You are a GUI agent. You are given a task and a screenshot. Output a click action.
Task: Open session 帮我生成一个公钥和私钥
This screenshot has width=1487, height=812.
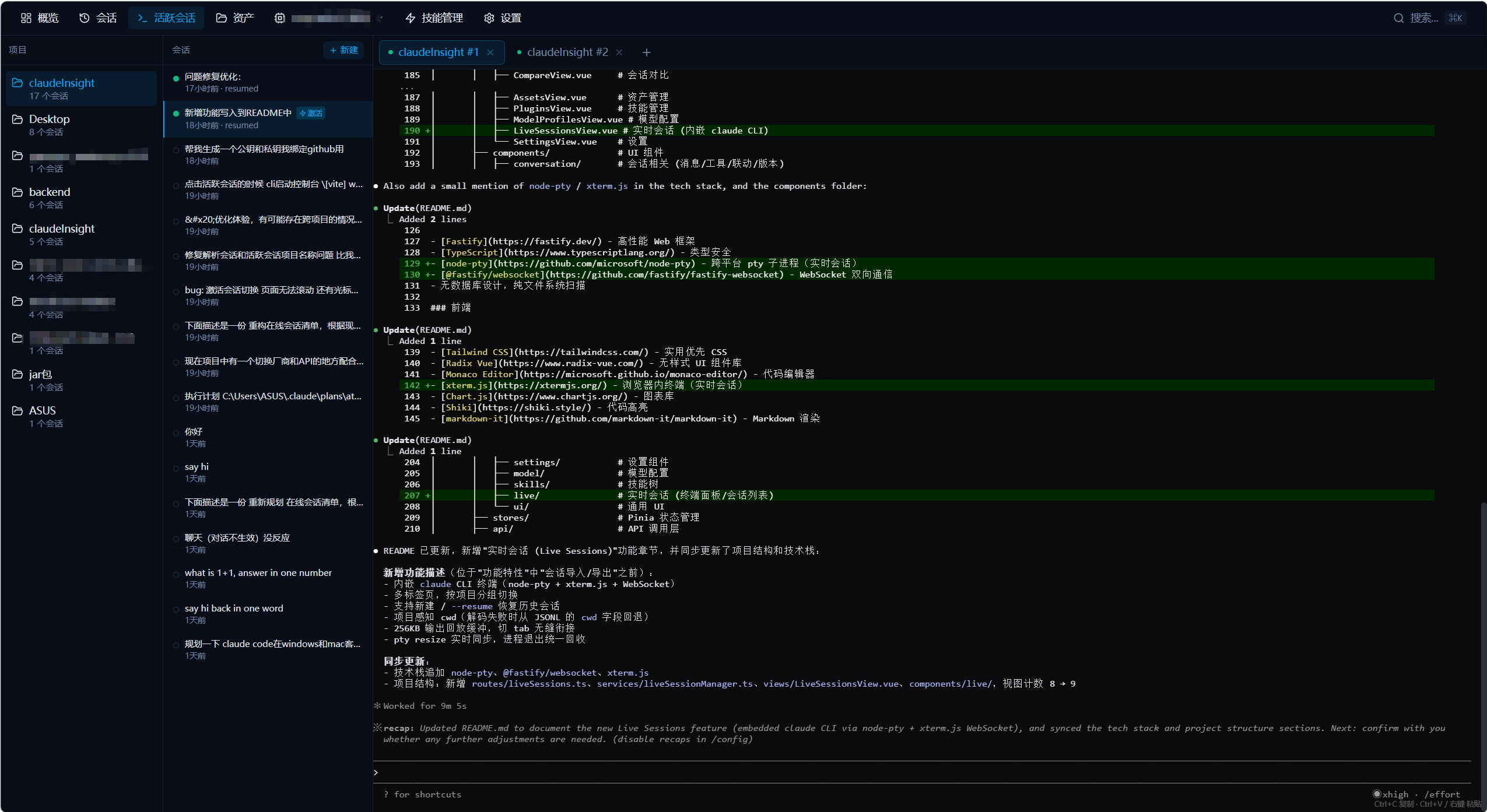(x=268, y=154)
